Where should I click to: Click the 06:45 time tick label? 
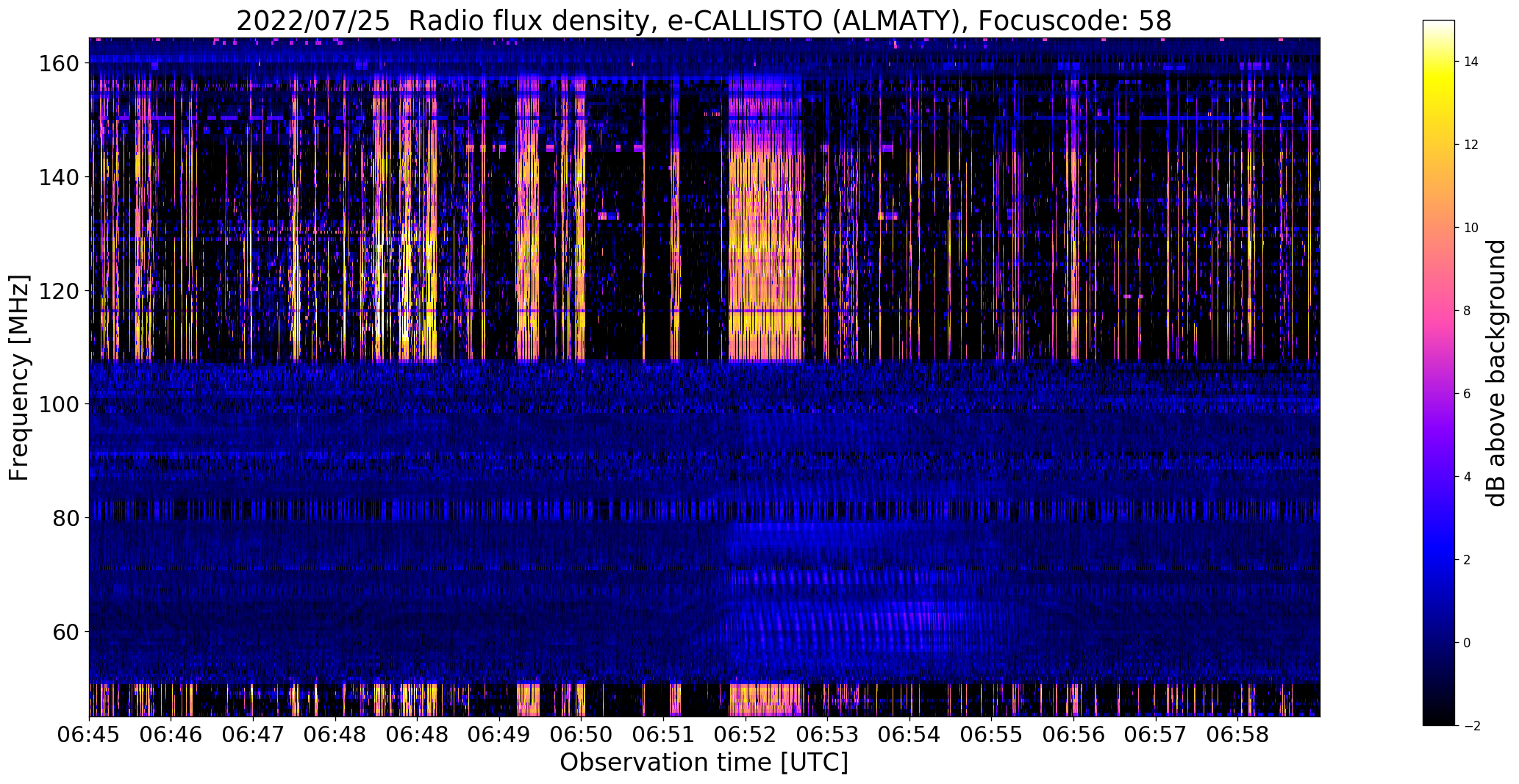click(90, 735)
